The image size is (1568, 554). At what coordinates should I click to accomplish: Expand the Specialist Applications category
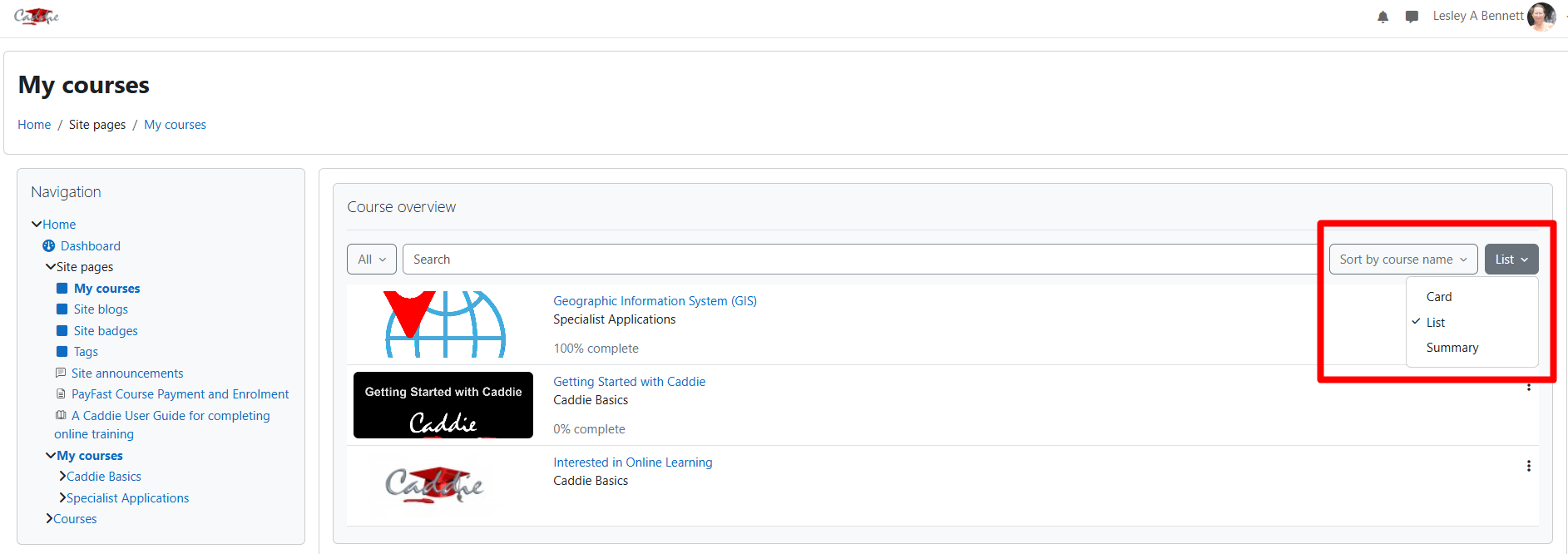[x=62, y=497]
